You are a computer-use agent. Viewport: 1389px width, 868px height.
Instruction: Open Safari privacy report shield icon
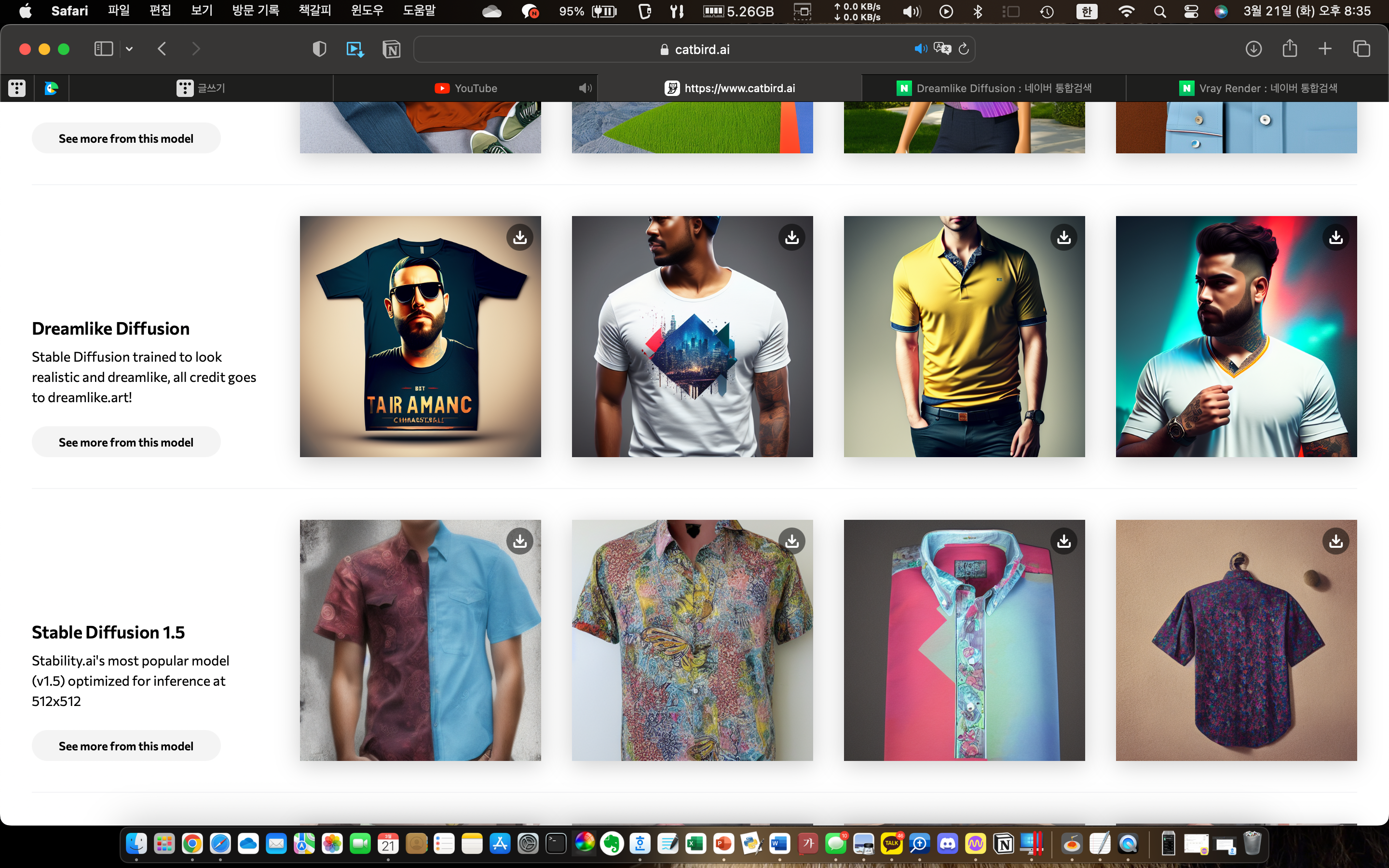[319, 49]
